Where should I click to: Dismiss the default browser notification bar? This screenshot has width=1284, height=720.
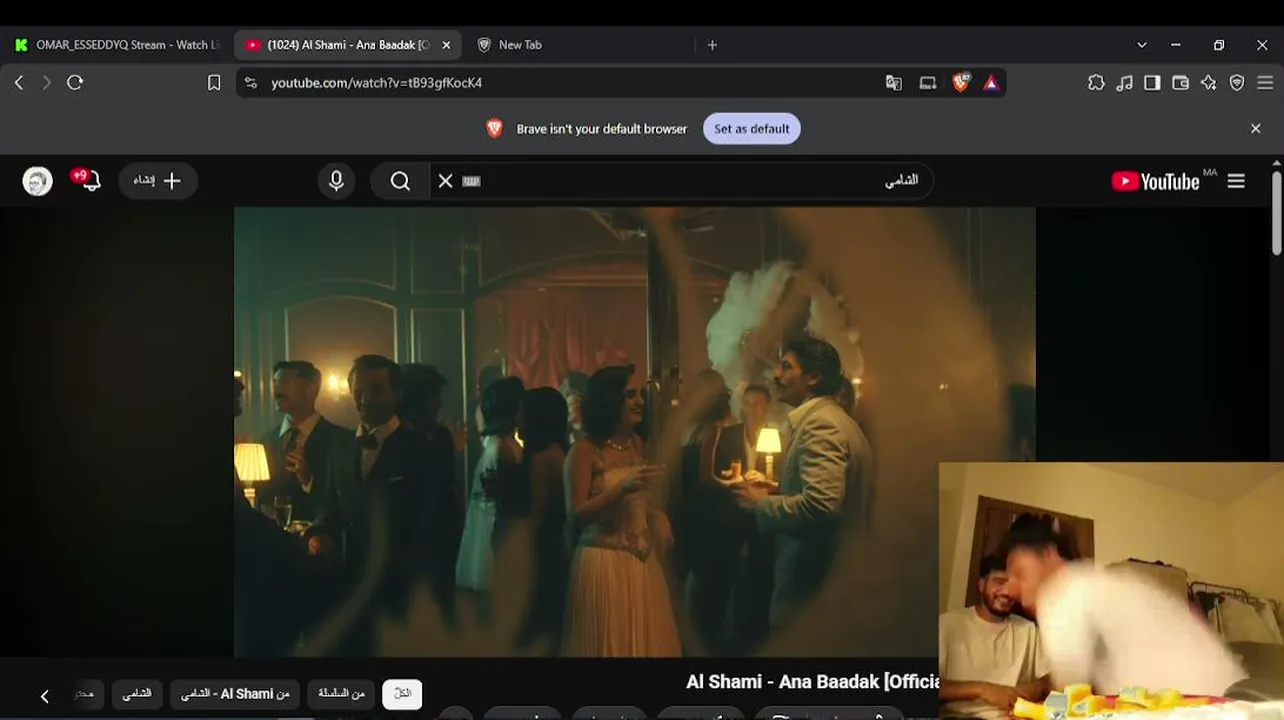tap(1256, 129)
